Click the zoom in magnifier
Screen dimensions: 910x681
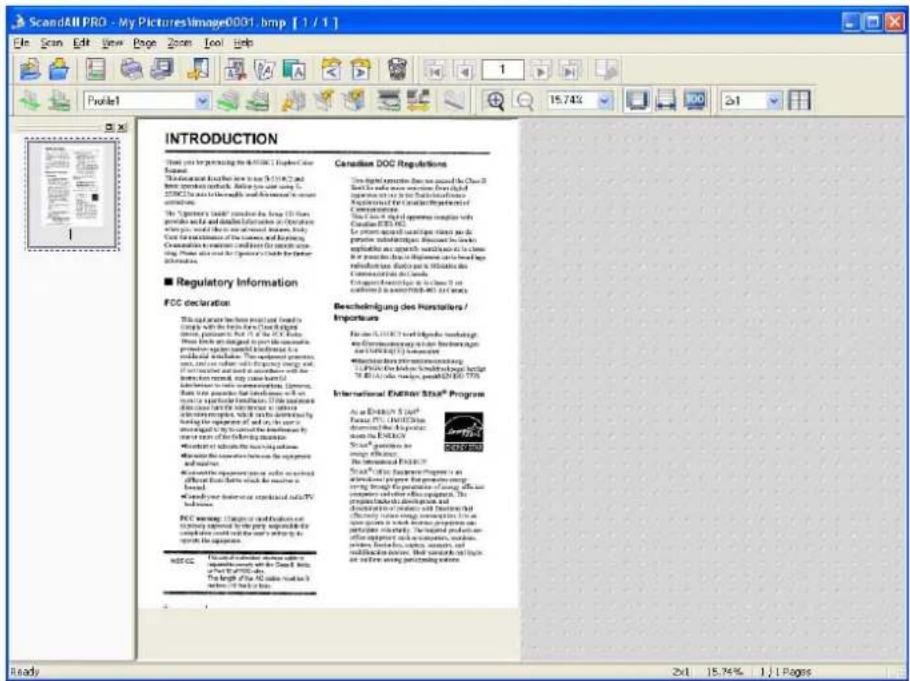(495, 100)
